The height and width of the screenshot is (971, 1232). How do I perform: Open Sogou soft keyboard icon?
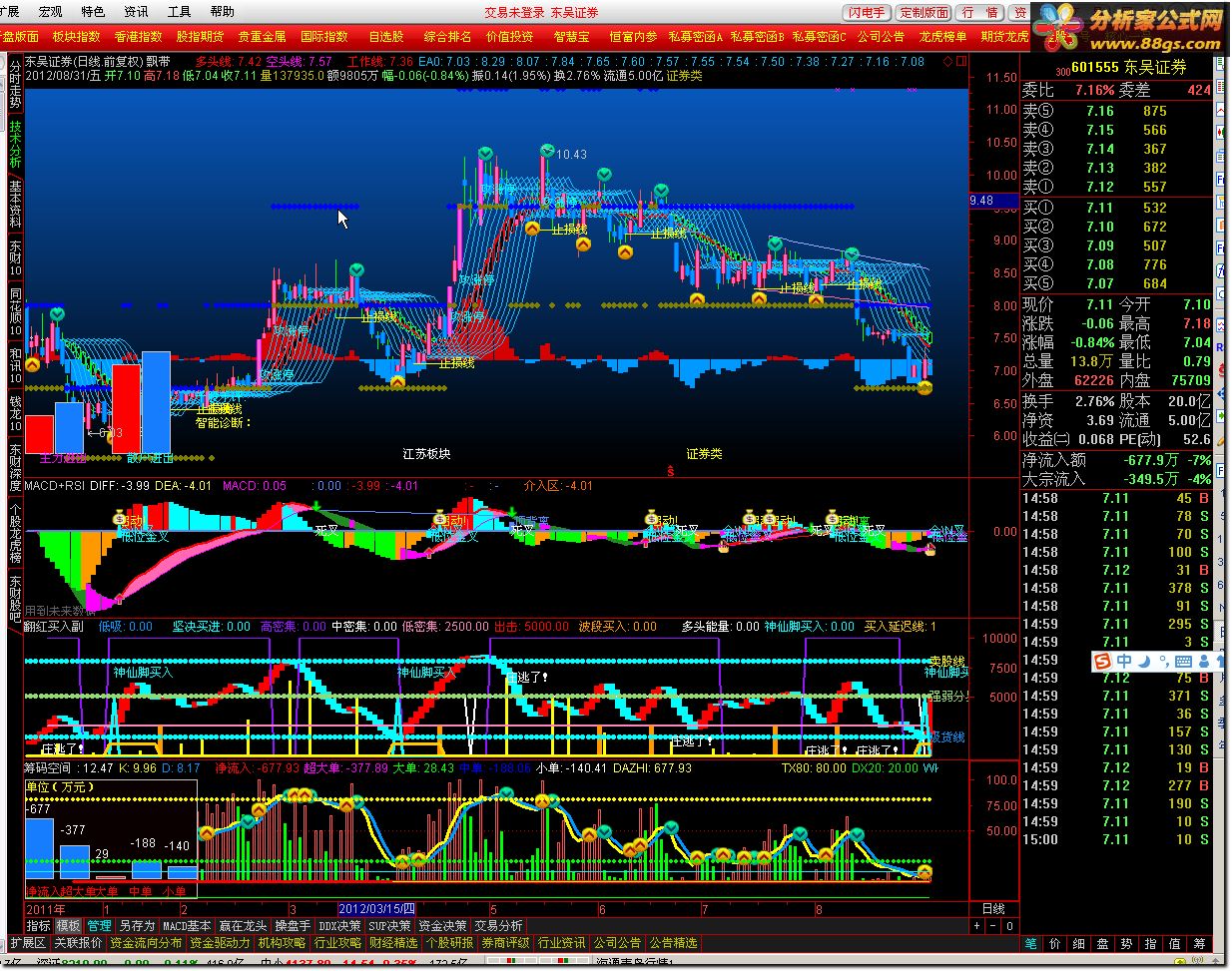coord(1183,662)
